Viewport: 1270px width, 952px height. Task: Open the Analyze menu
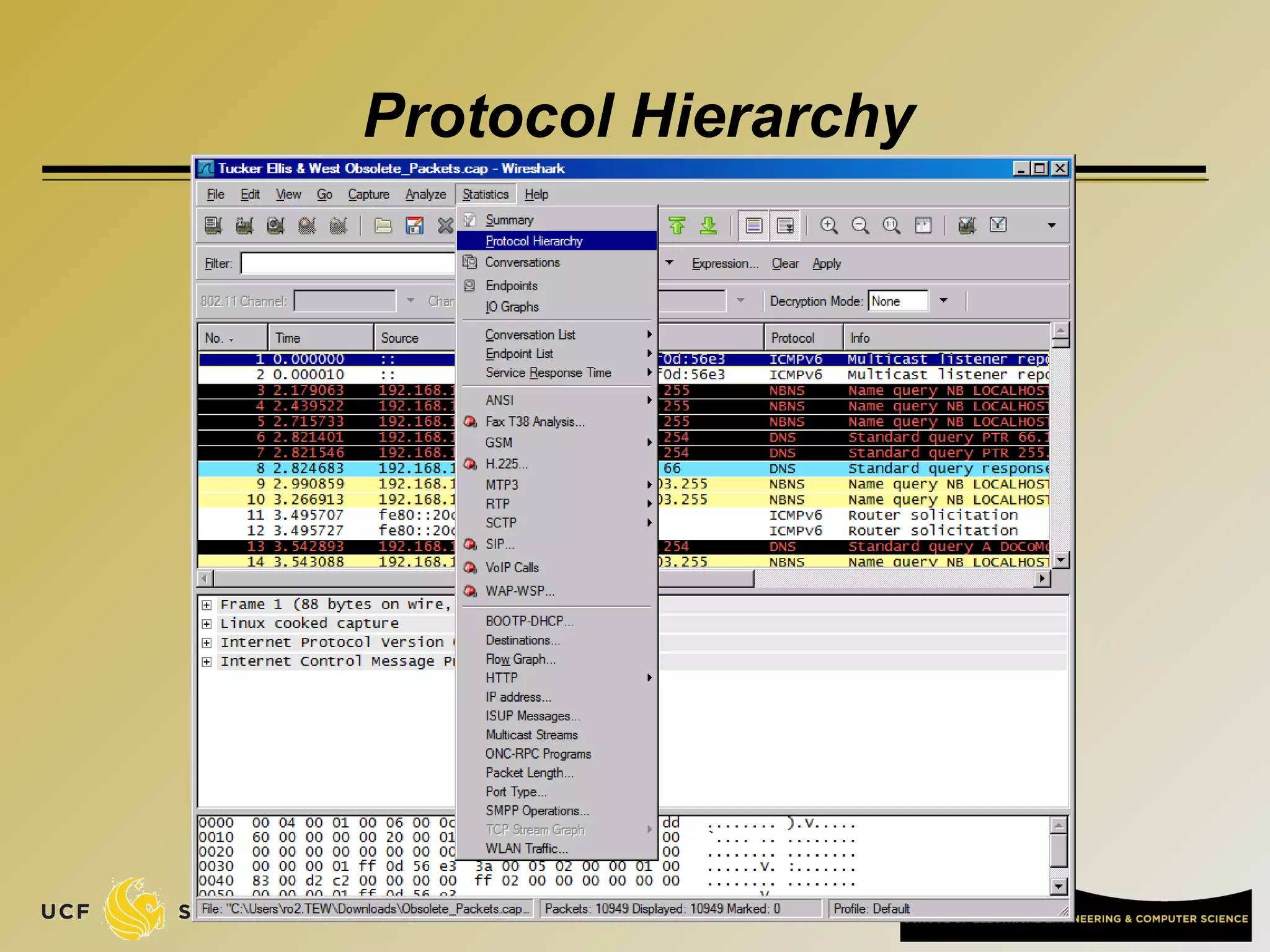point(425,195)
